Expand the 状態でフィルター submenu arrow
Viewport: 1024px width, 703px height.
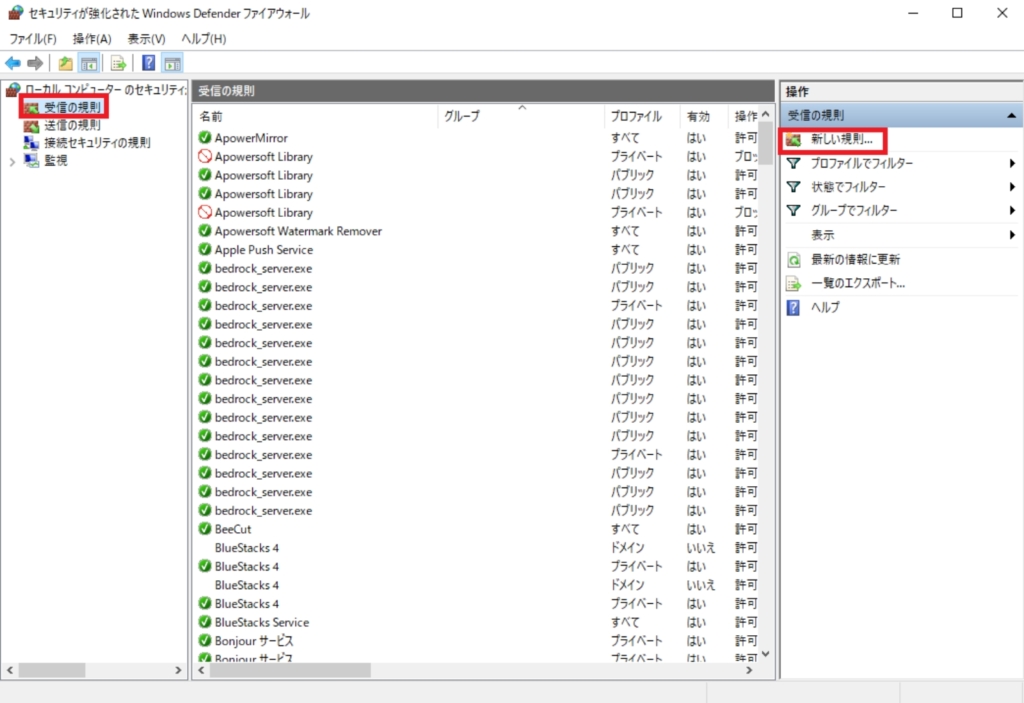pos(1012,187)
